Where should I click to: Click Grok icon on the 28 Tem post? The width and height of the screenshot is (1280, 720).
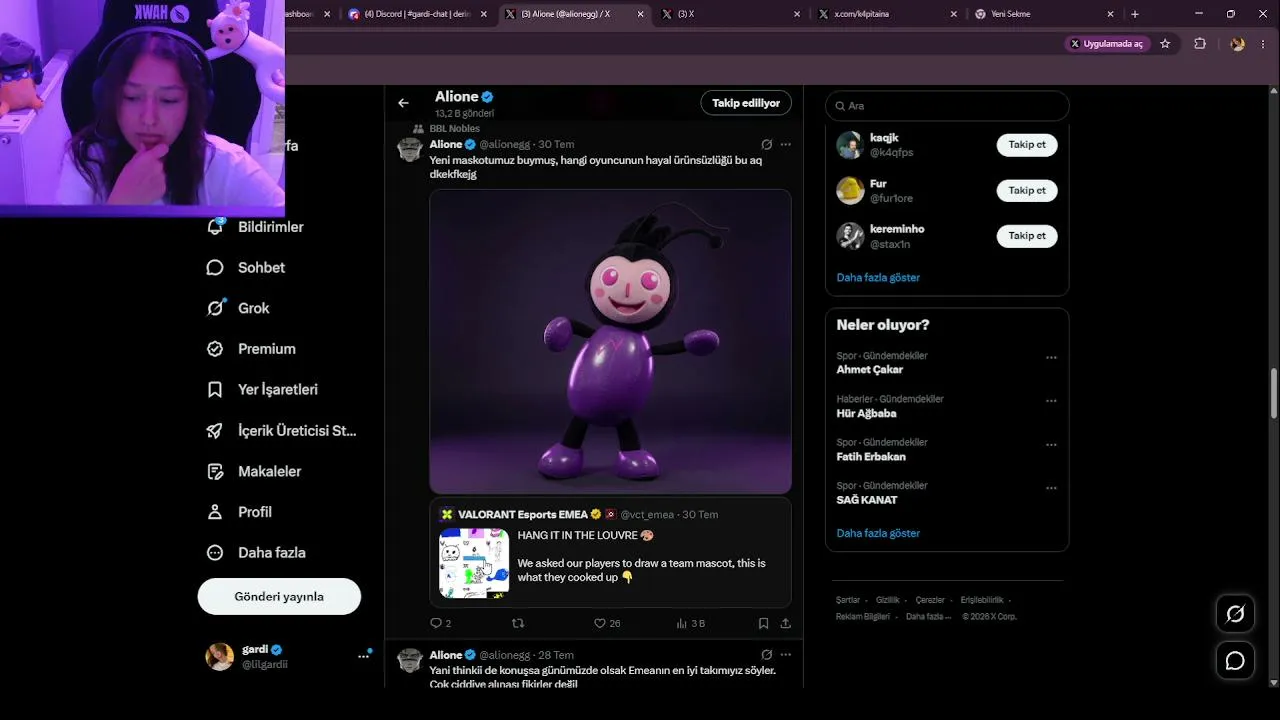tap(767, 655)
